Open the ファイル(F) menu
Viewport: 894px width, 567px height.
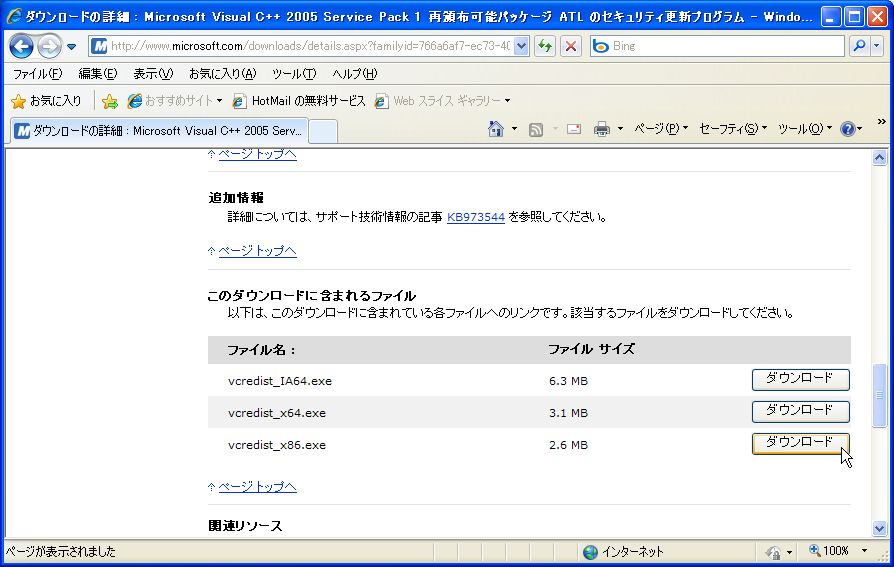pos(37,74)
